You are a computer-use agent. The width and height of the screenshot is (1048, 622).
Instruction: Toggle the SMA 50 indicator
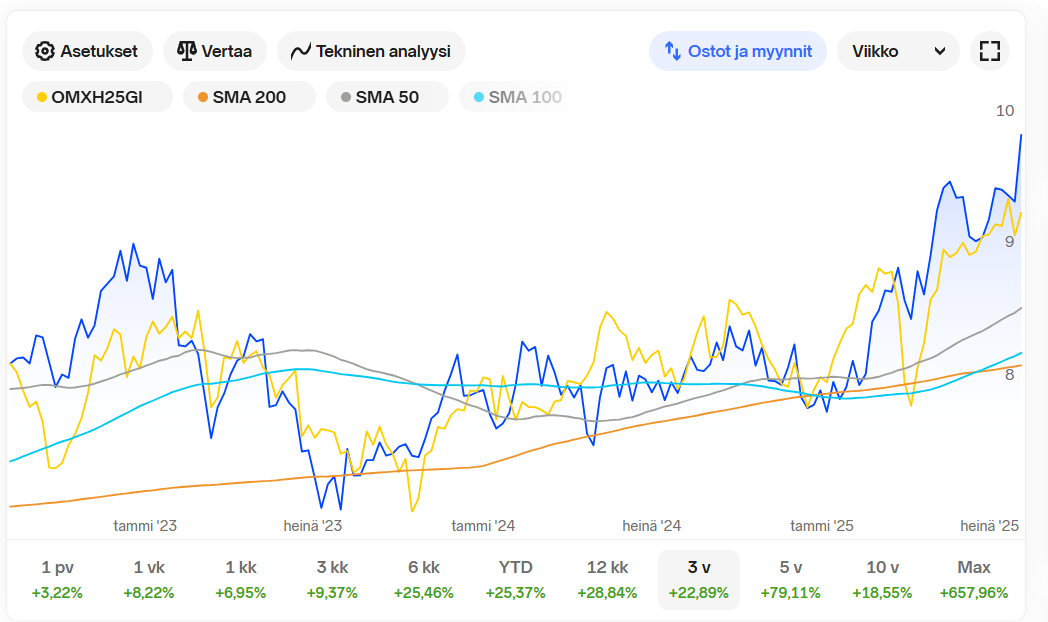point(387,97)
